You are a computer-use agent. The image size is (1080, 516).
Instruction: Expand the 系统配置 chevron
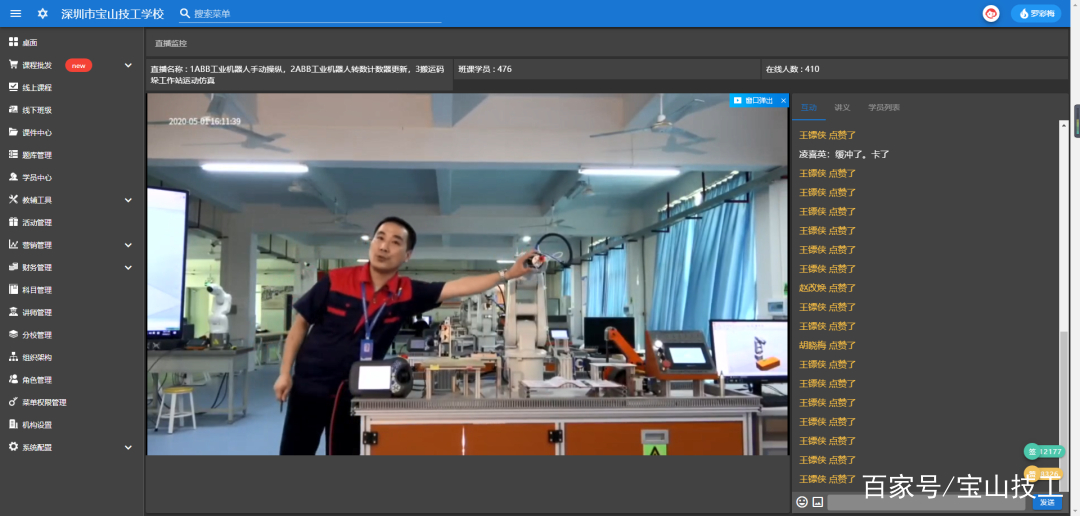tap(128, 447)
